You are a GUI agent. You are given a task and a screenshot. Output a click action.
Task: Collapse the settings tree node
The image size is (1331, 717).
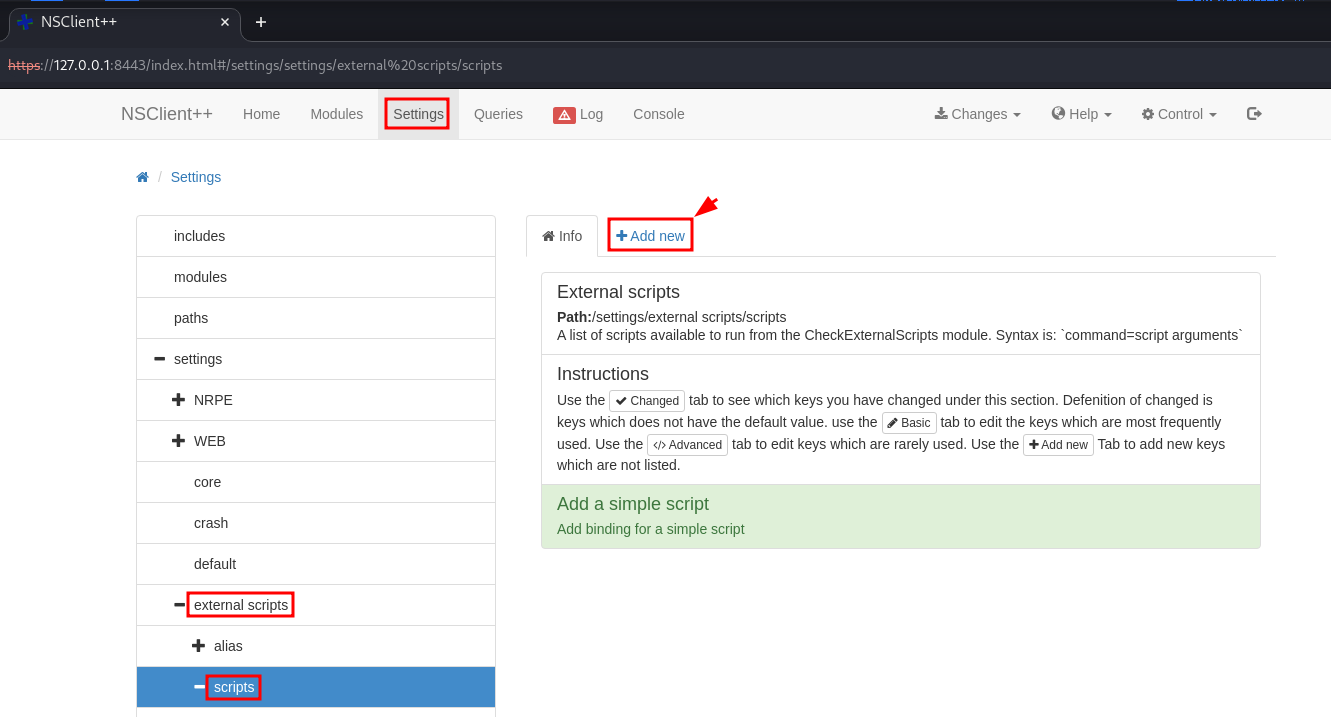coord(160,359)
